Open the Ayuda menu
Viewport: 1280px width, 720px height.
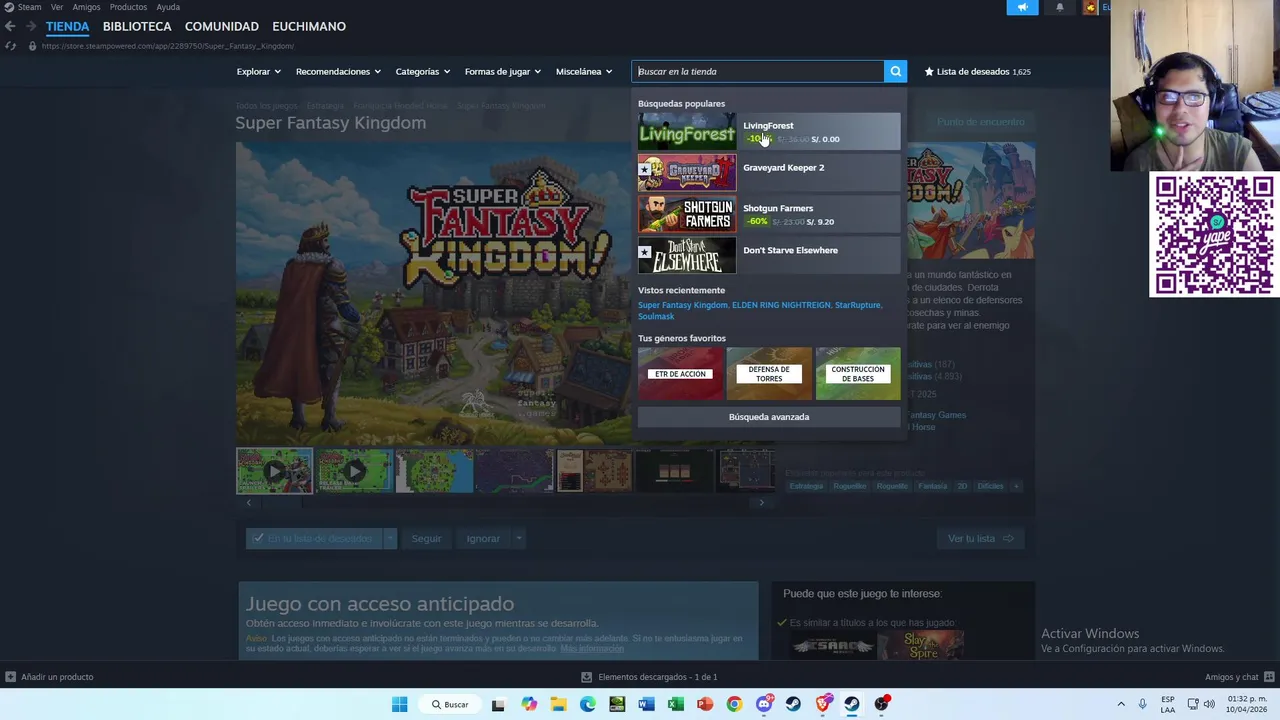[168, 7]
